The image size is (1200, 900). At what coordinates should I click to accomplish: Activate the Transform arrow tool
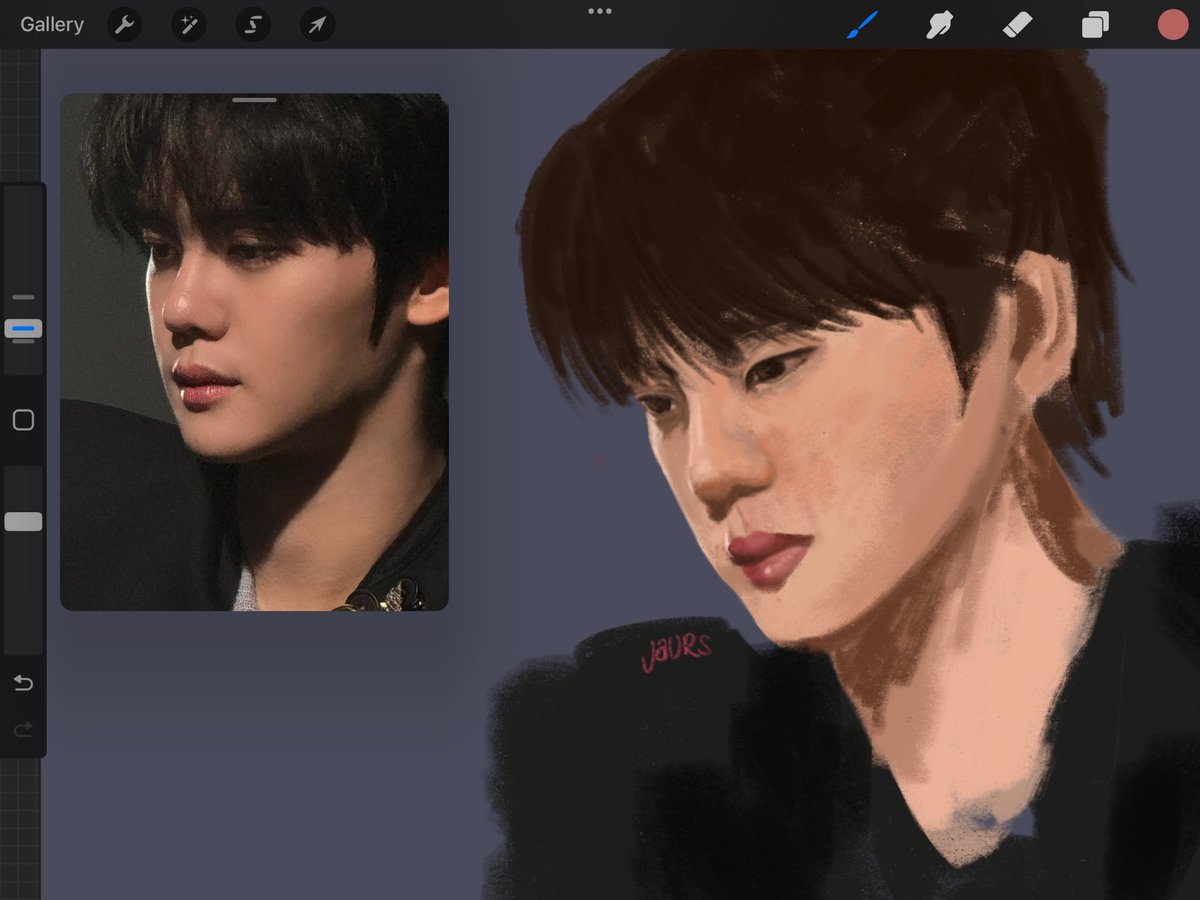(x=316, y=24)
